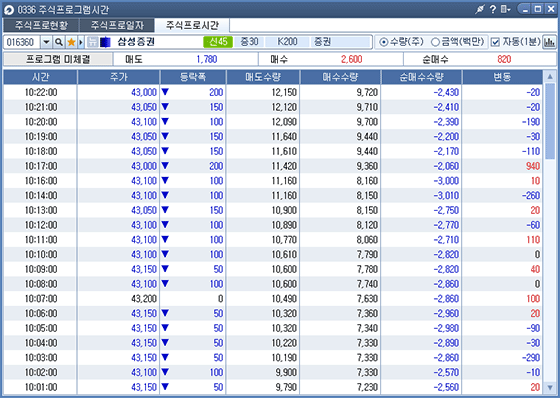Click the 10:01:00 time cell
The image size is (560, 398).
(x=41, y=387)
